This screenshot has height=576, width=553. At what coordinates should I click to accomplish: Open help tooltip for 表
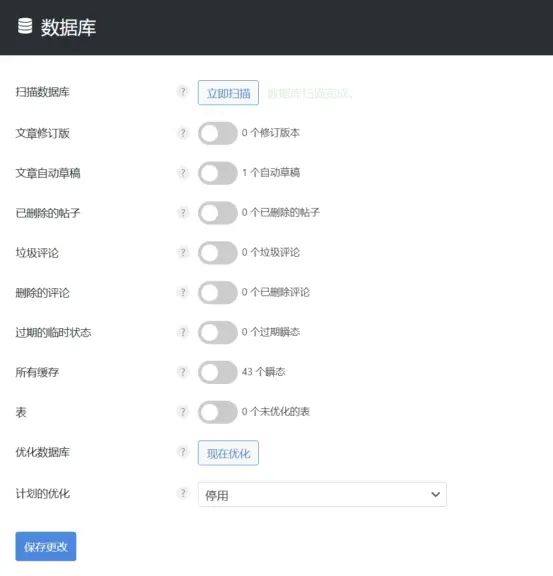183,412
